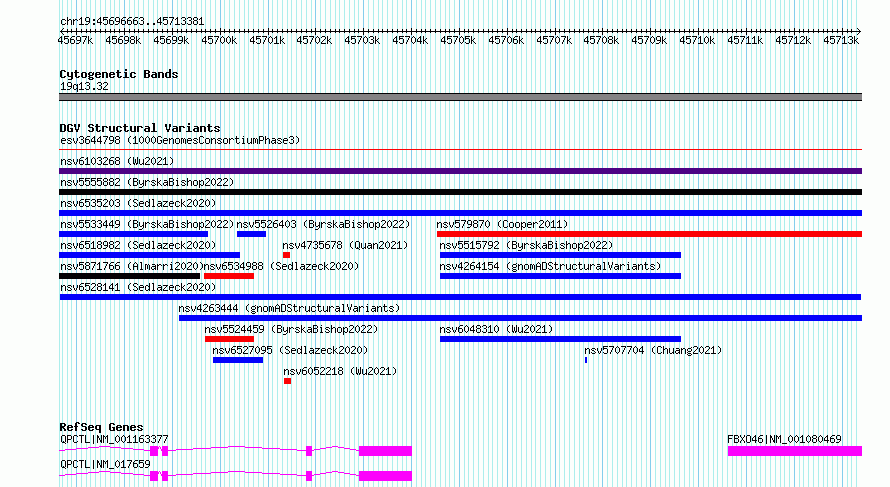Click the tiny blue nsv5707704 Chuang2021 marker
This screenshot has height=487, width=890.
586,360
